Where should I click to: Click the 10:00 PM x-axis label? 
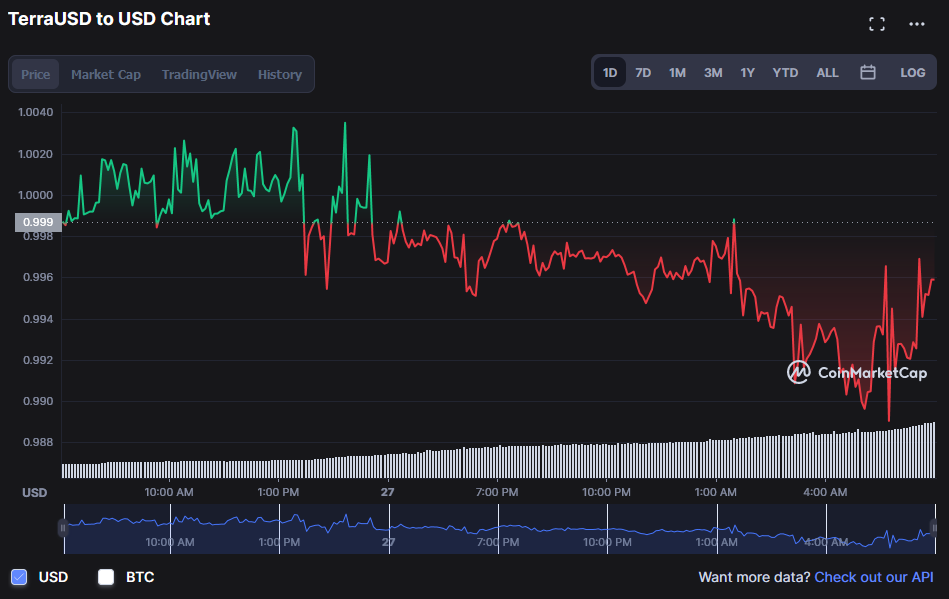click(x=606, y=492)
